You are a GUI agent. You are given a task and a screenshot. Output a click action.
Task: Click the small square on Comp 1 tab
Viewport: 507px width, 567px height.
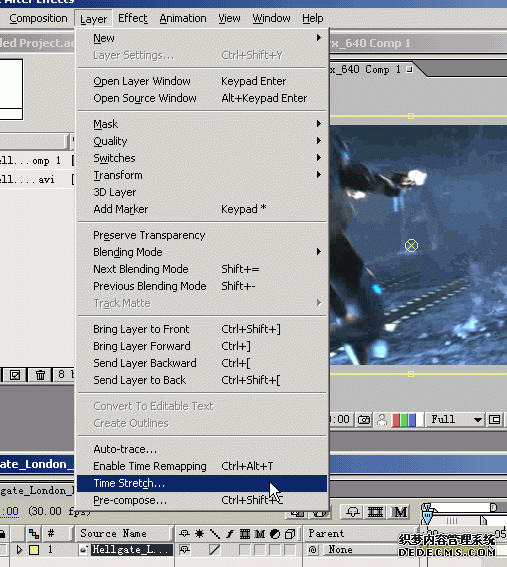(409, 69)
